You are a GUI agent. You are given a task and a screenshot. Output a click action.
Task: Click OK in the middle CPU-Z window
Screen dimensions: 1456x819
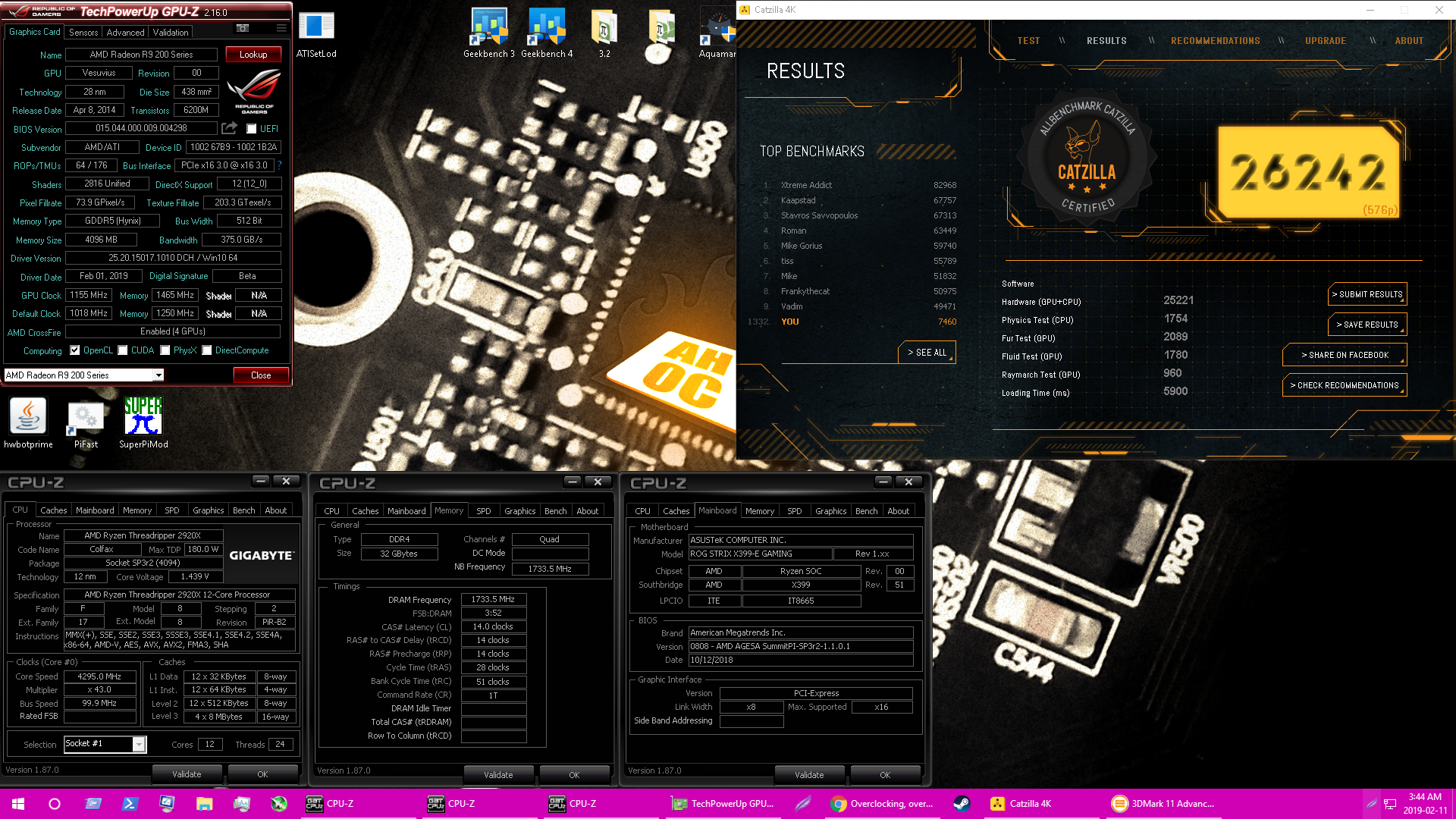click(x=574, y=775)
